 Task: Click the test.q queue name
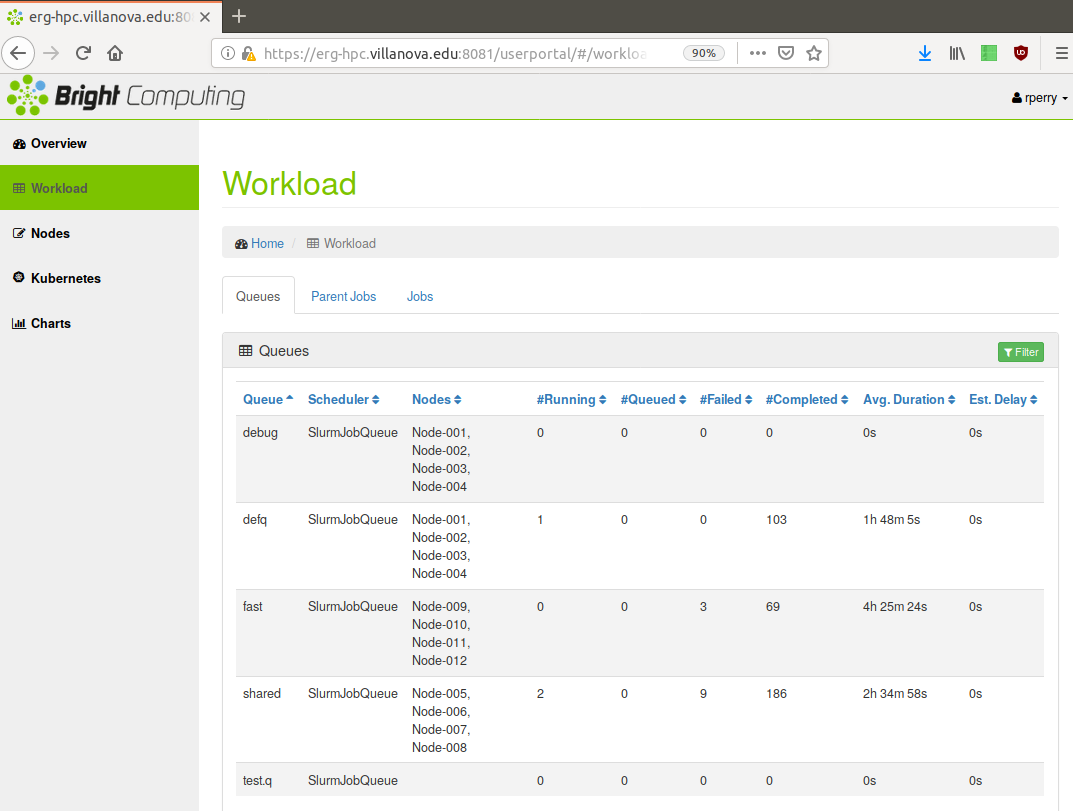[x=257, y=780]
